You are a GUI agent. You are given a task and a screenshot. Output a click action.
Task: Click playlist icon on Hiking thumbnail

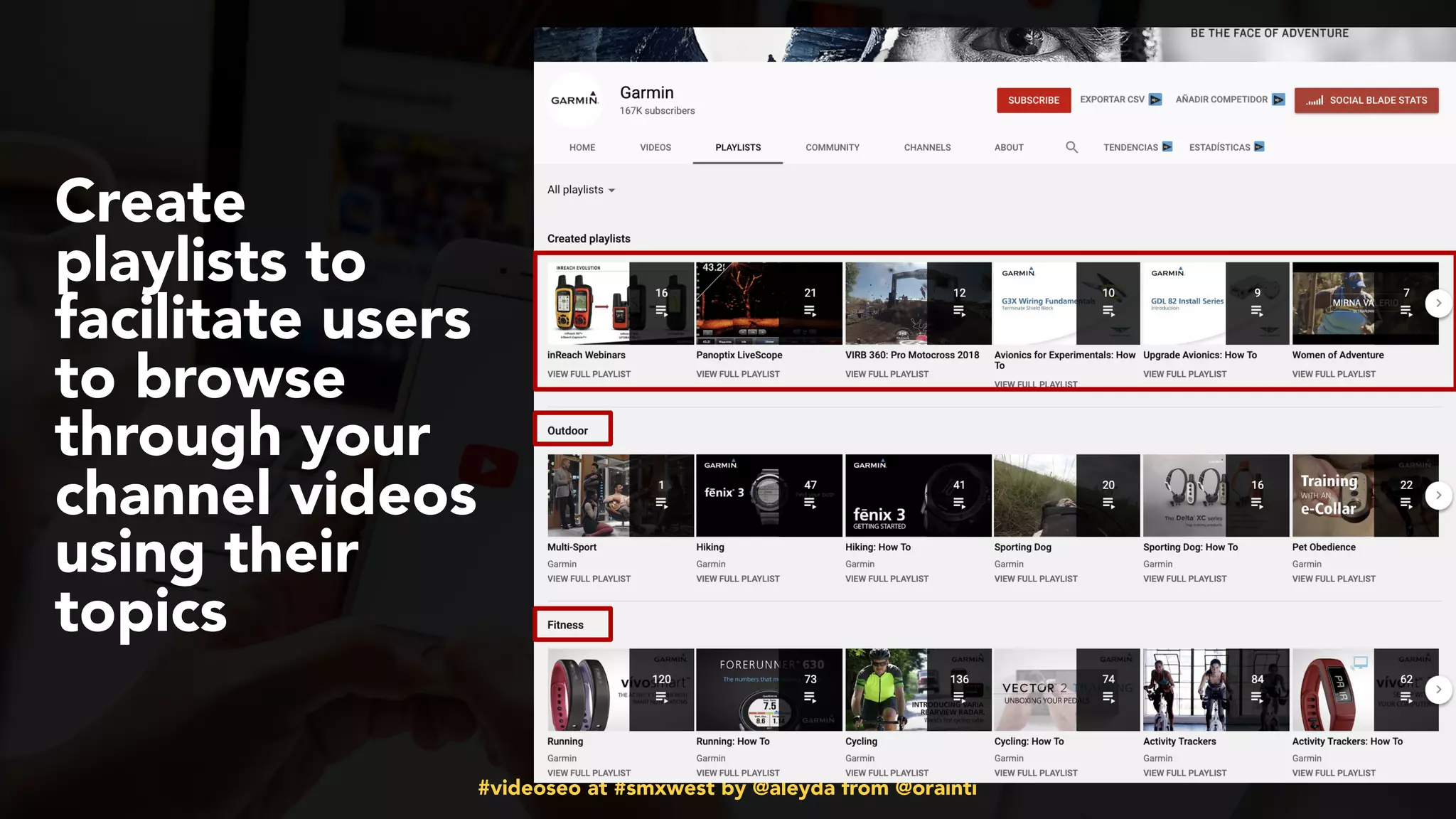pyautogui.click(x=810, y=503)
